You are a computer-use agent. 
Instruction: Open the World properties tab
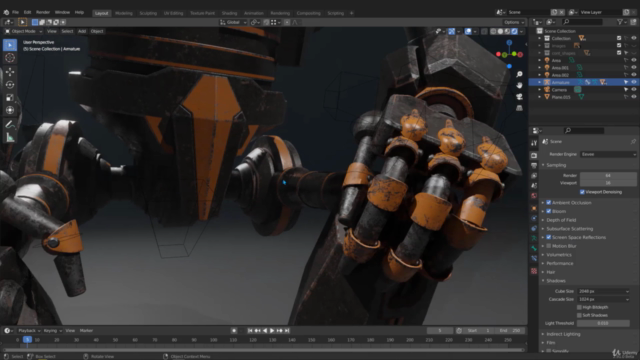[x=534, y=196]
